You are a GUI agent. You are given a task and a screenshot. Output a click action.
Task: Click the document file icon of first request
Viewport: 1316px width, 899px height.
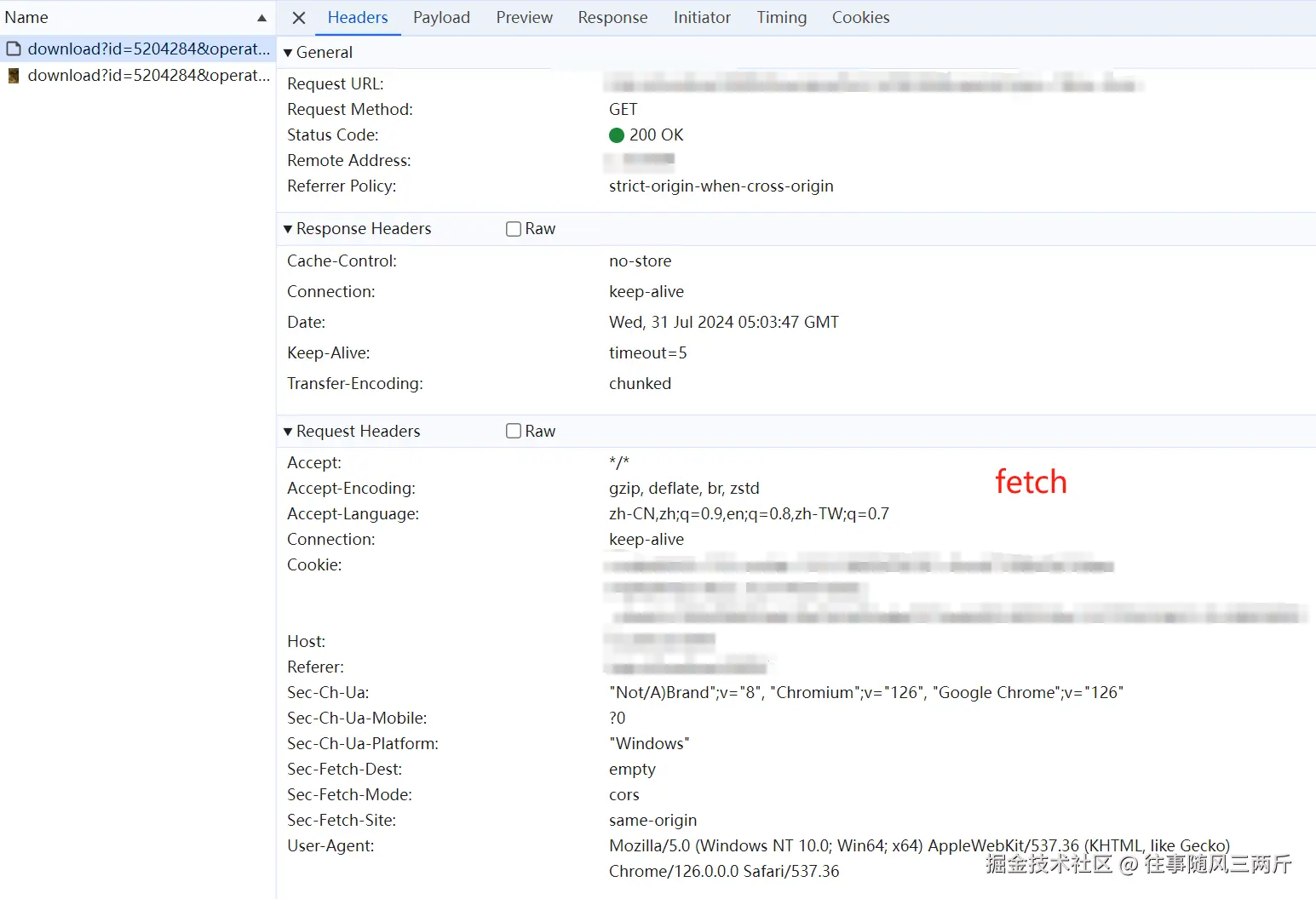click(x=14, y=49)
